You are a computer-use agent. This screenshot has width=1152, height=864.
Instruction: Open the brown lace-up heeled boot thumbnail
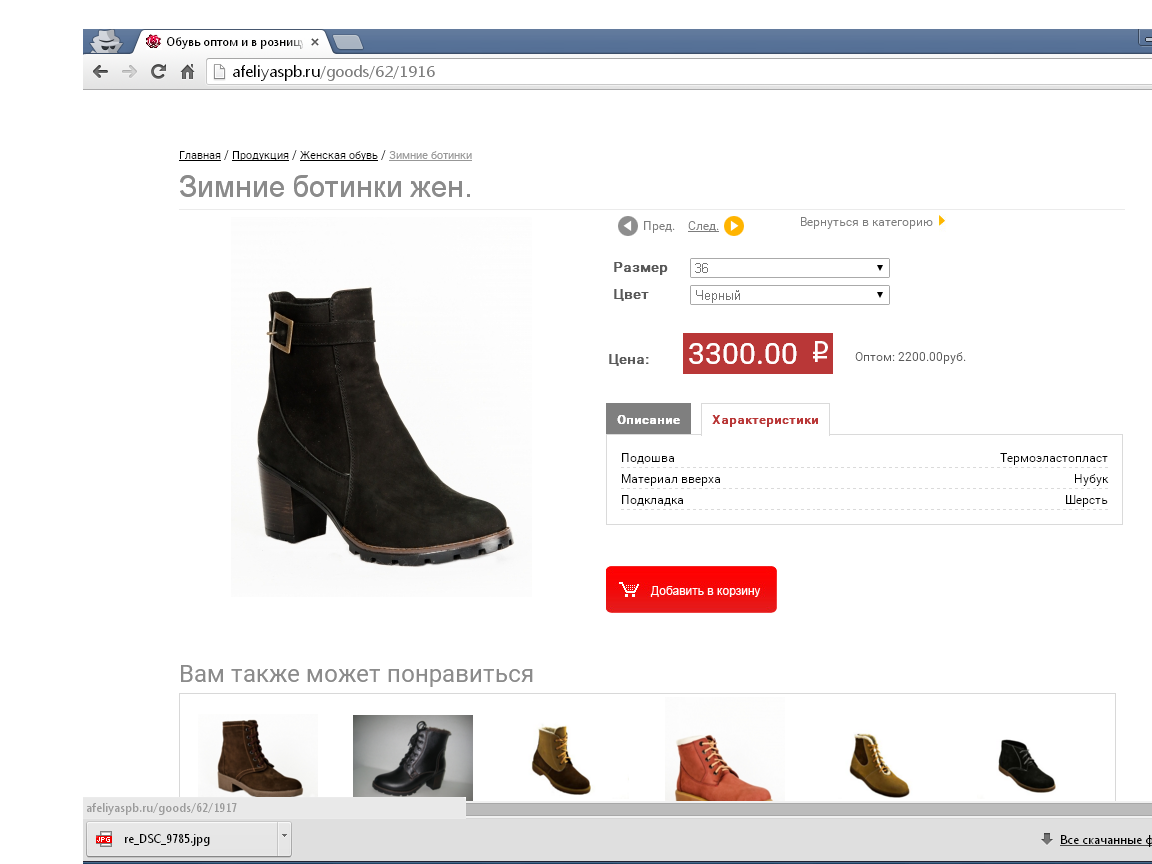258,757
